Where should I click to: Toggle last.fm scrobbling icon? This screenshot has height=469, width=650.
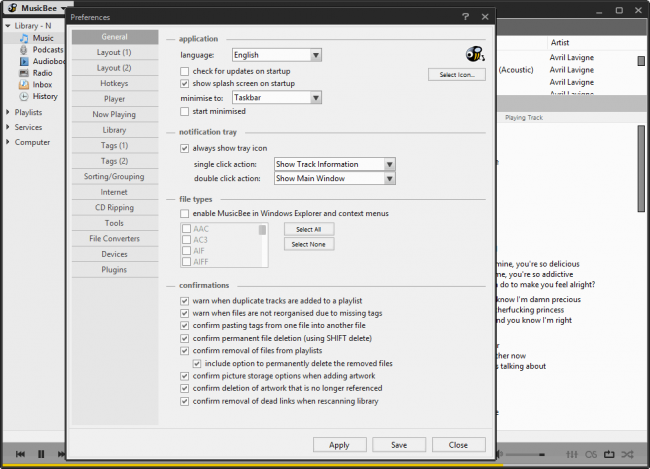591,454
